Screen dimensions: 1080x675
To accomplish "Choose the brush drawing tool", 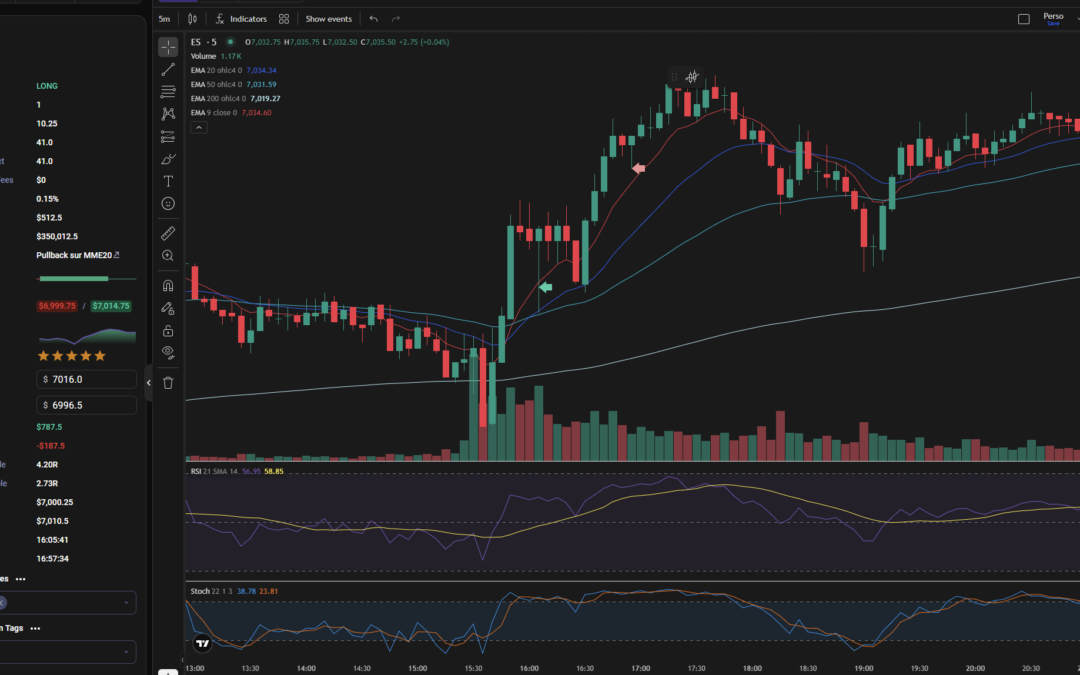I will click(x=168, y=159).
